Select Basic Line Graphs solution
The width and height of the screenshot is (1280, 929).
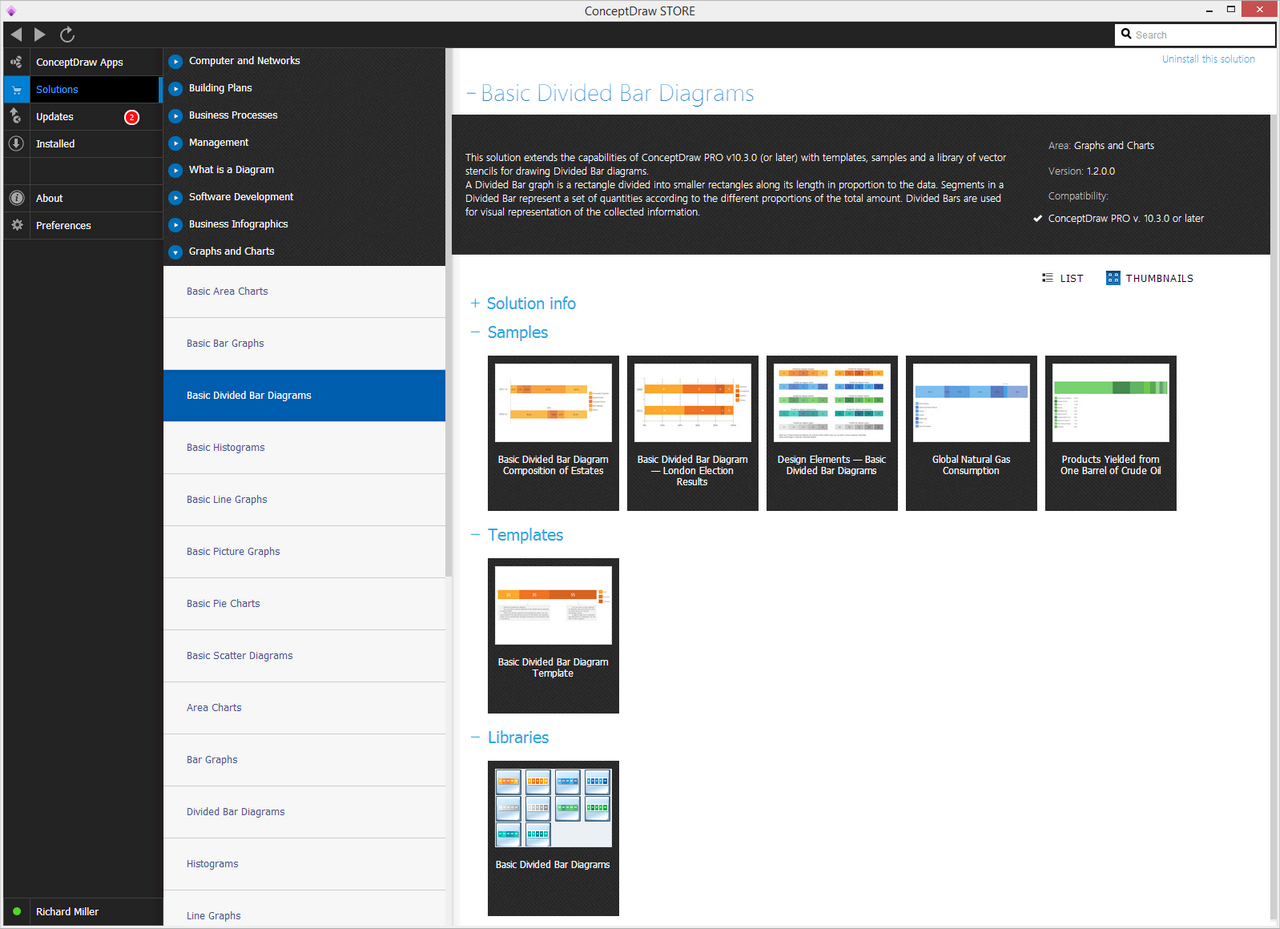click(304, 500)
